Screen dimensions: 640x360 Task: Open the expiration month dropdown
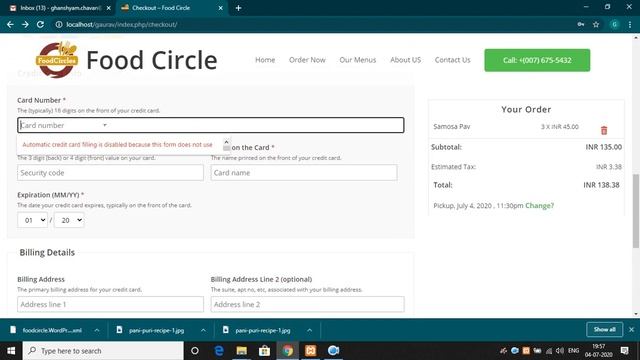(x=33, y=220)
